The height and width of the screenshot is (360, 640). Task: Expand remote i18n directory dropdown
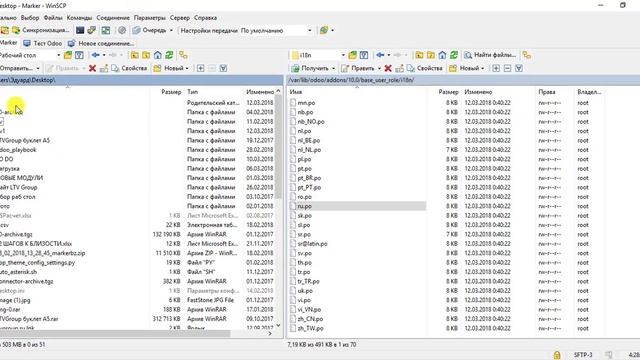pyautogui.click(x=343, y=55)
